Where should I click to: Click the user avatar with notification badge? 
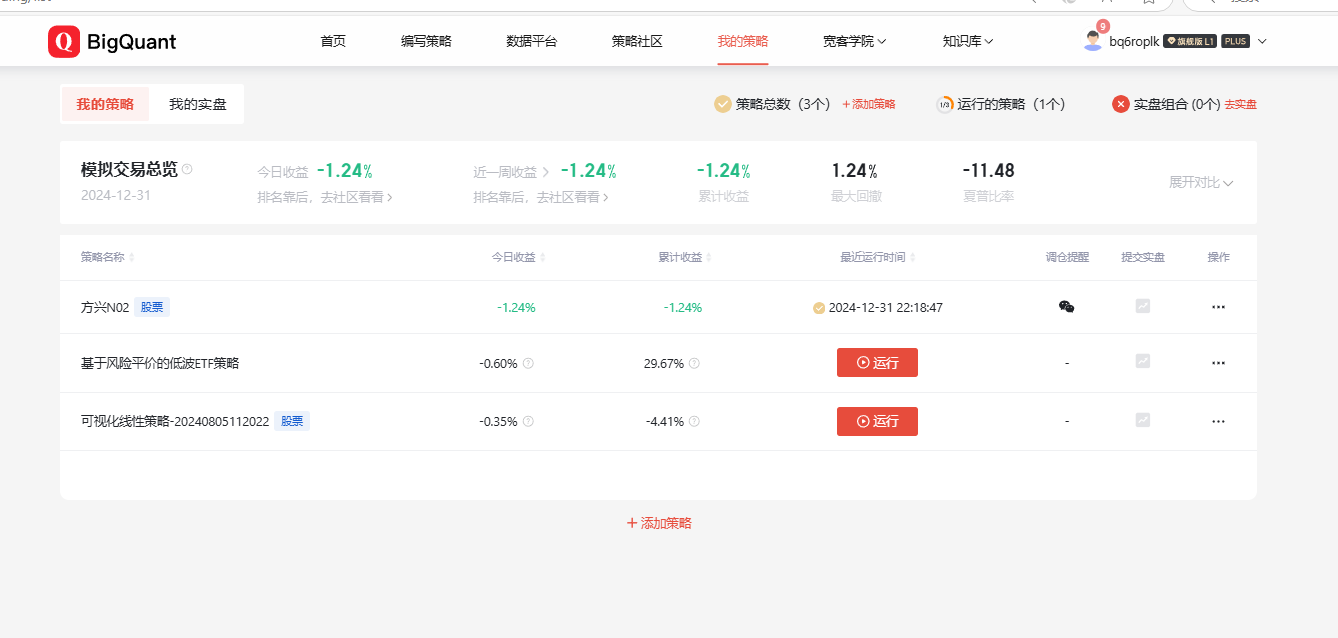(x=1093, y=40)
